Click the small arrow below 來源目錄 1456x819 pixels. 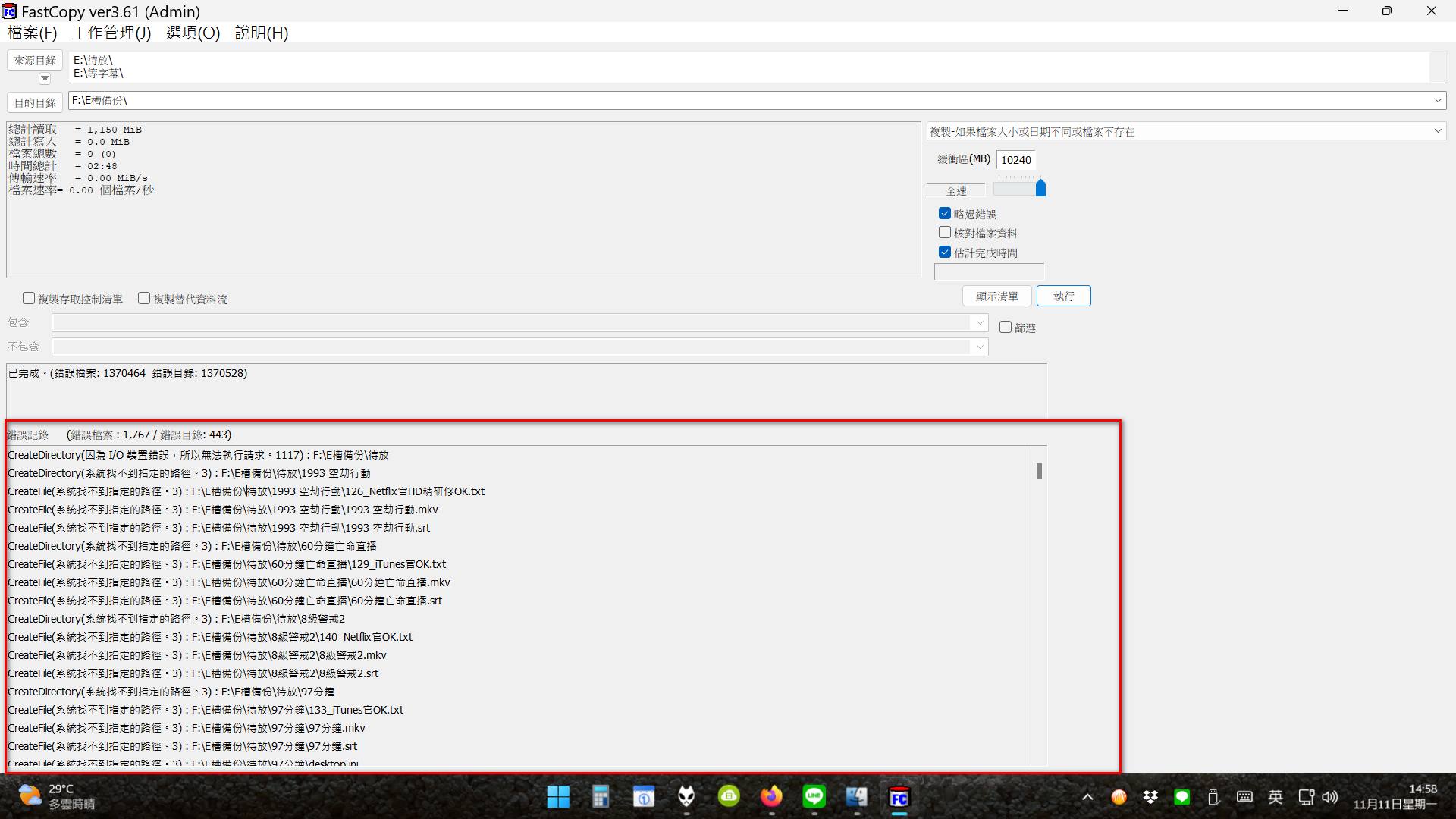pos(45,78)
